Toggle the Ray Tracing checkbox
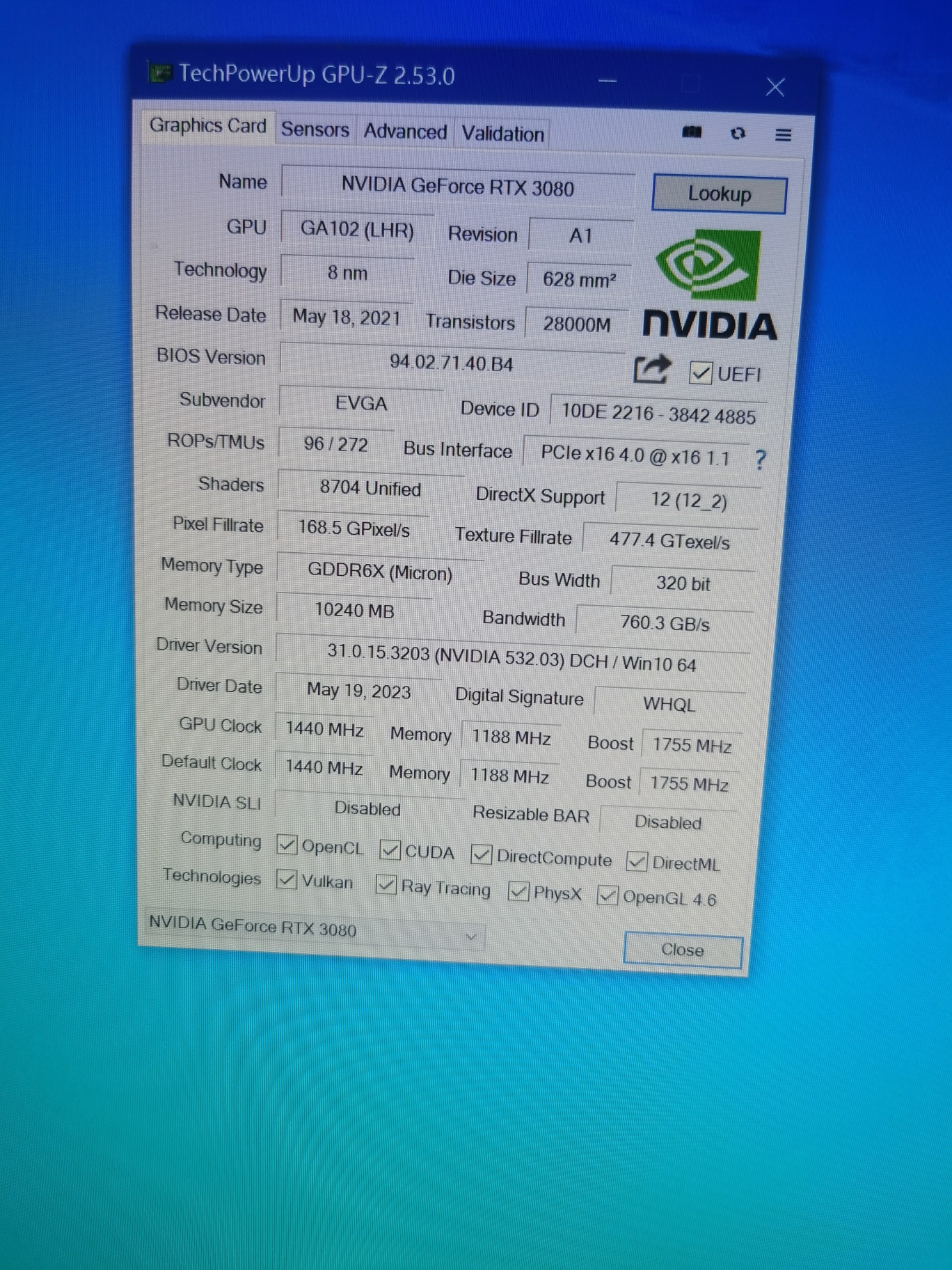Viewport: 952px width, 1270px height. pyautogui.click(x=386, y=885)
